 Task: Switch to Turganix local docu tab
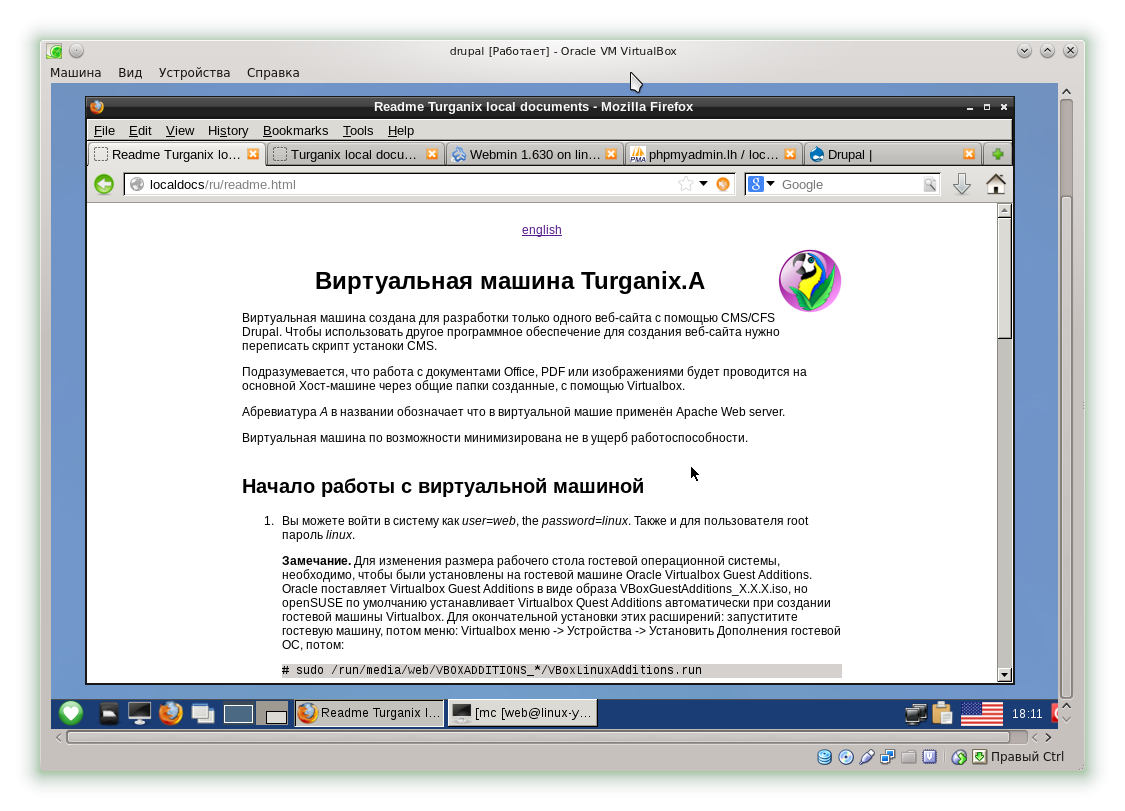(355, 154)
